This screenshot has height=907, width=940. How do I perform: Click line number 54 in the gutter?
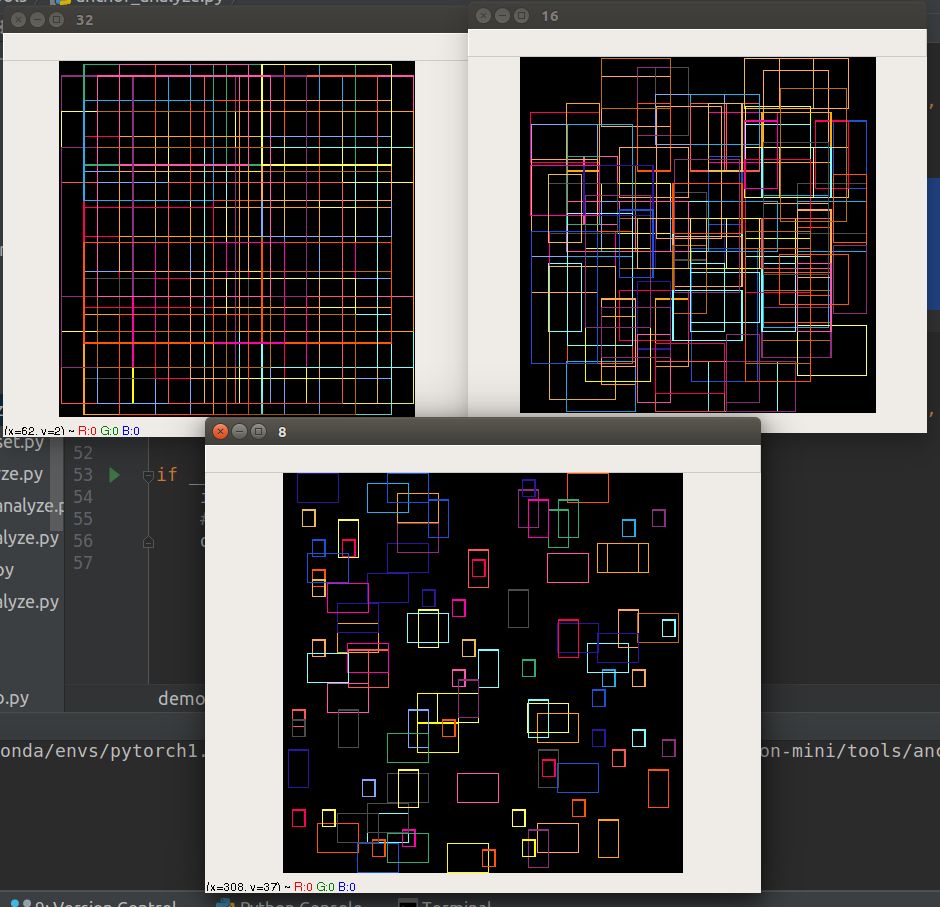(83, 497)
